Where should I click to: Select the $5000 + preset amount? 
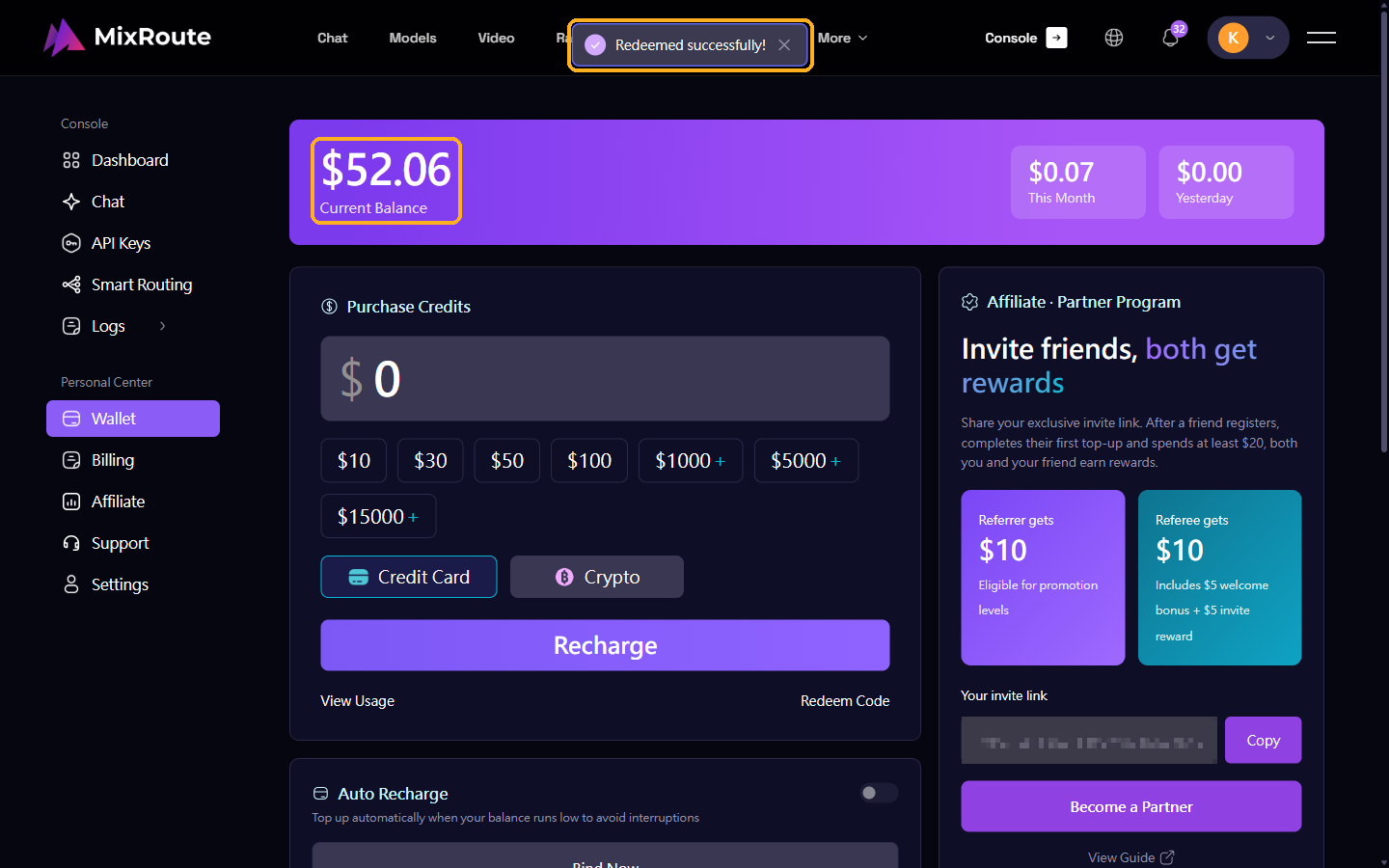[806, 461]
